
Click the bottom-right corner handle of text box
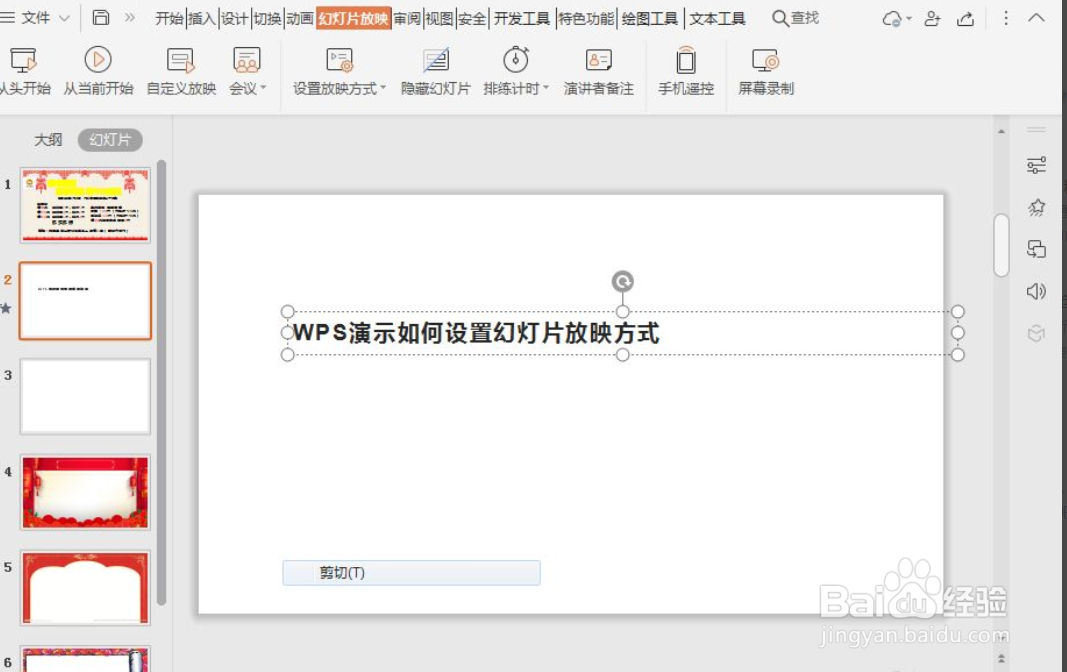coord(957,354)
